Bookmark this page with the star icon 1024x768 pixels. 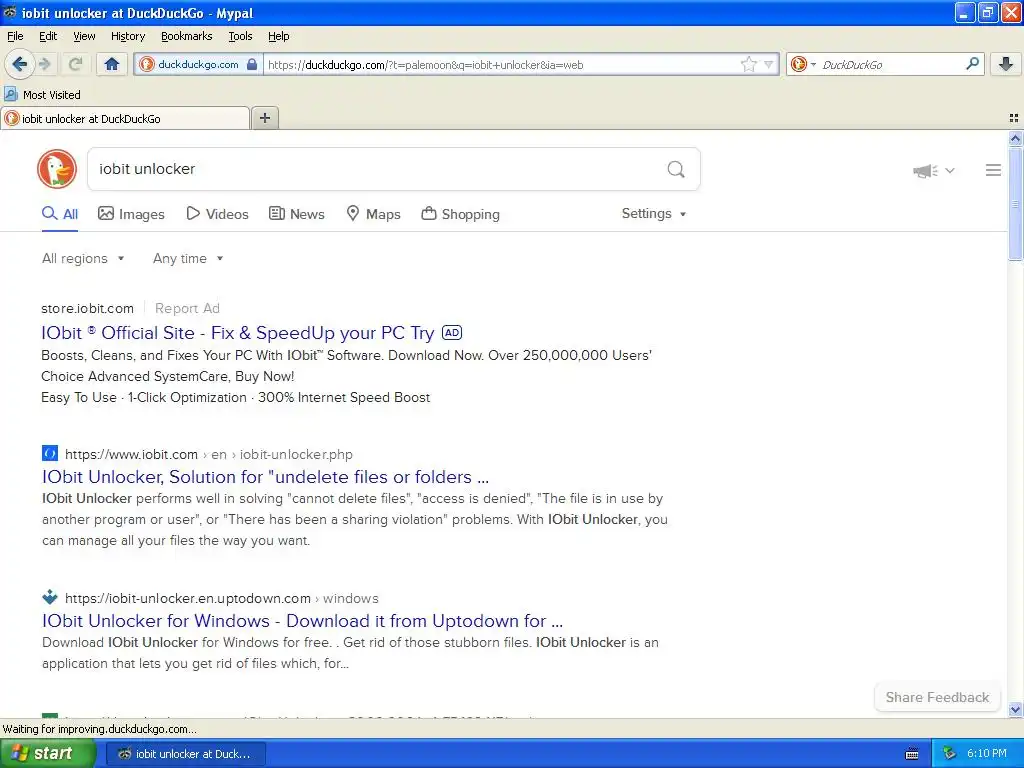pos(748,64)
